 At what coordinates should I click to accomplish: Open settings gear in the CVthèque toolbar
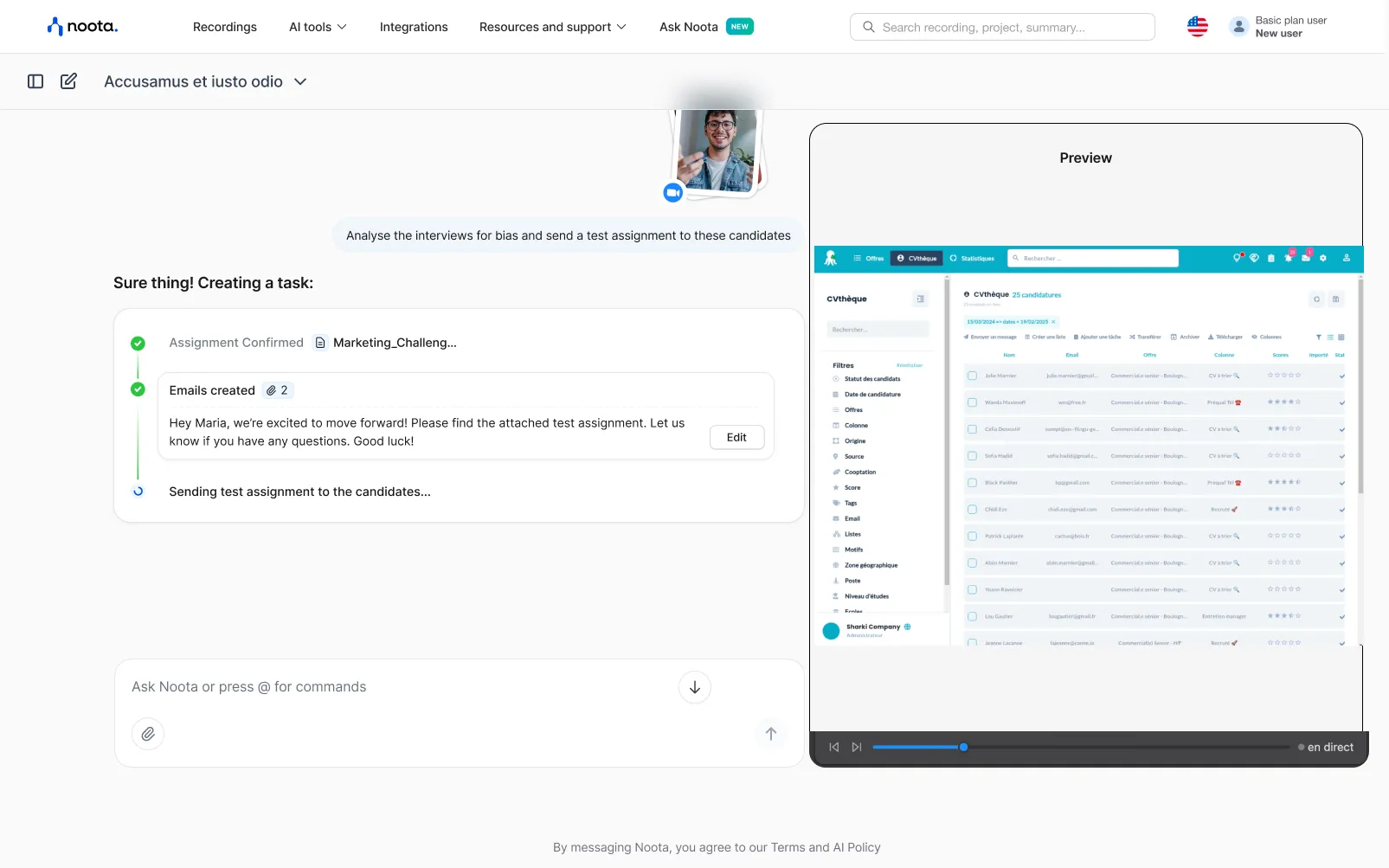pyautogui.click(x=1323, y=258)
